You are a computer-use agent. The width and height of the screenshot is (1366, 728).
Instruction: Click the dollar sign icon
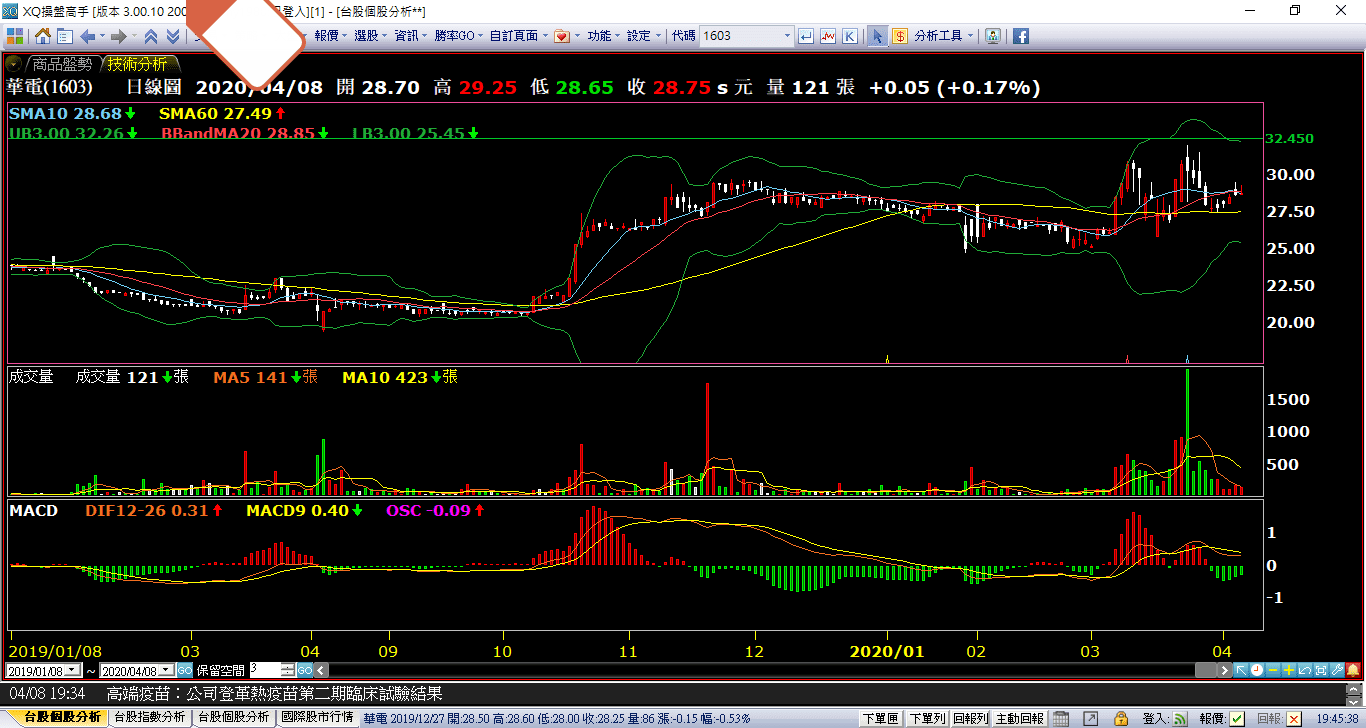click(x=899, y=36)
